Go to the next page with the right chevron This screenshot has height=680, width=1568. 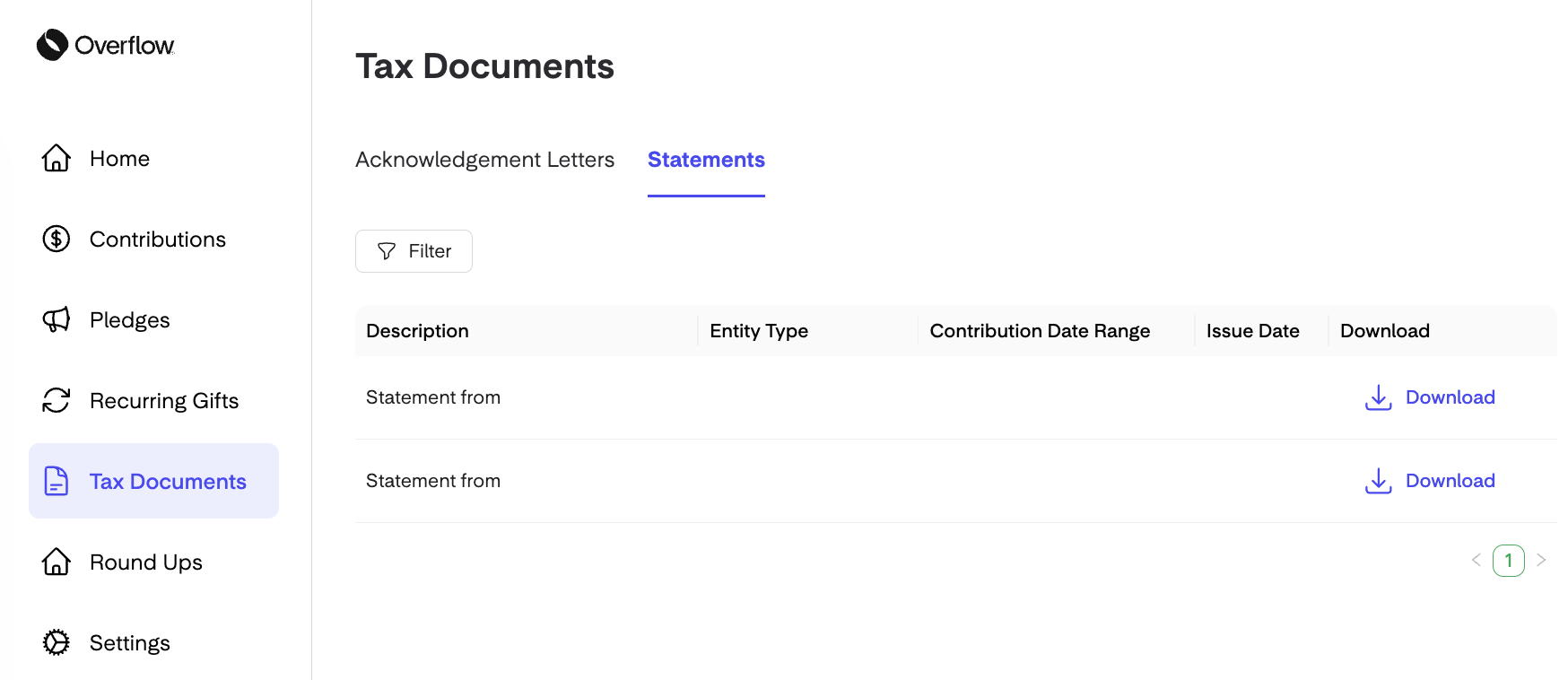[1541, 560]
